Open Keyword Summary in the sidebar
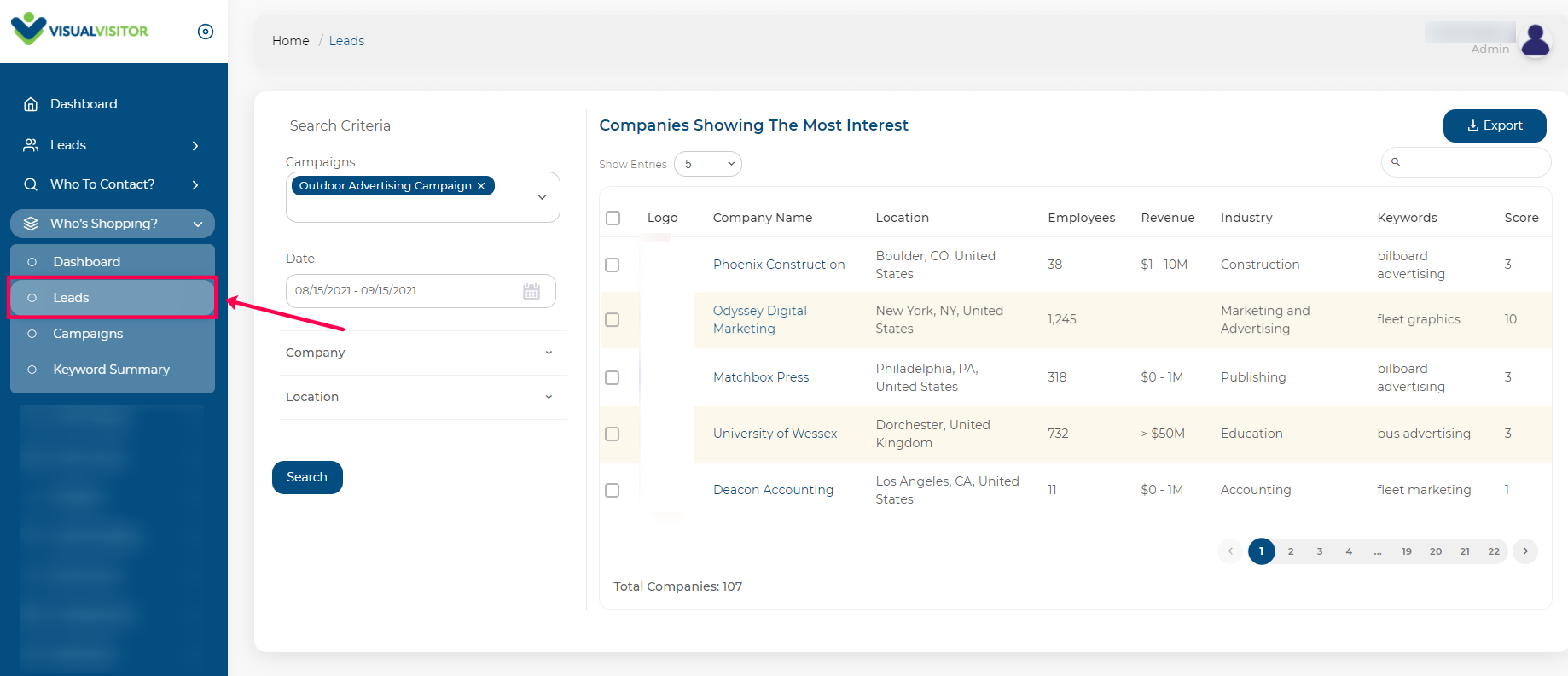 (113, 370)
